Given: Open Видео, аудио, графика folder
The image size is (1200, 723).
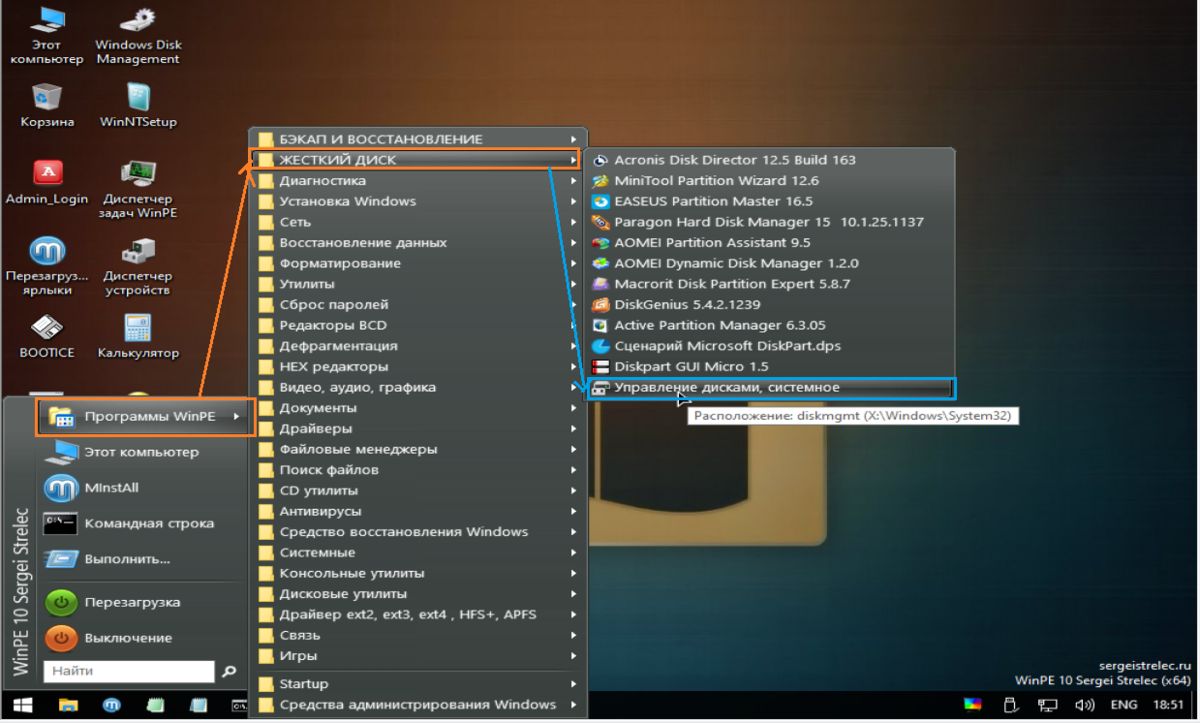Looking at the screenshot, I should [x=416, y=387].
